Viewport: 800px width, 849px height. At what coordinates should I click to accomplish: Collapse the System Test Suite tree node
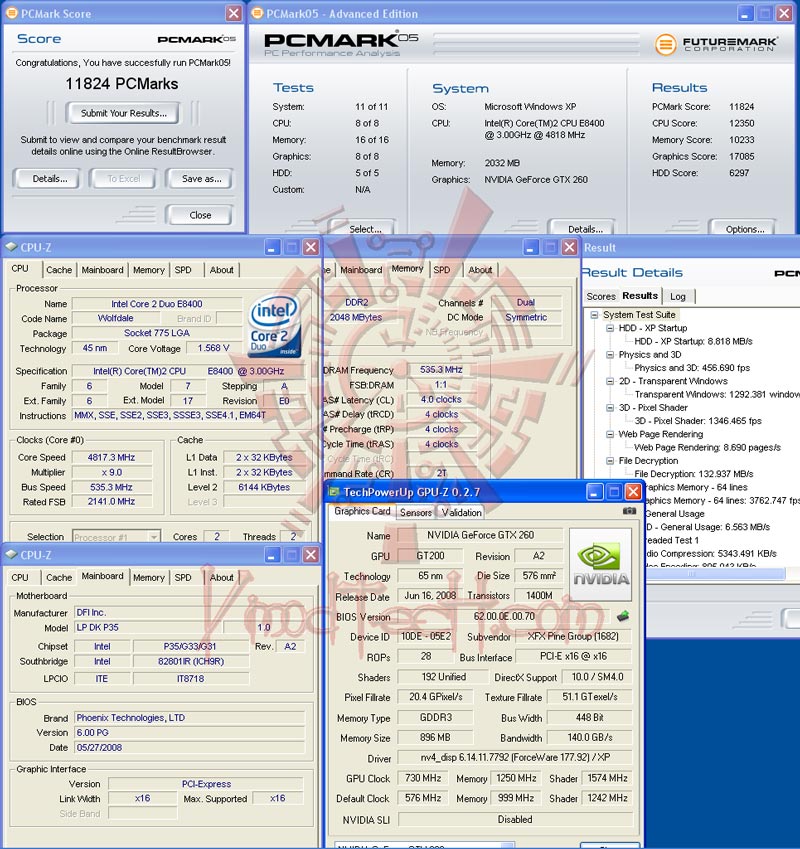594,315
